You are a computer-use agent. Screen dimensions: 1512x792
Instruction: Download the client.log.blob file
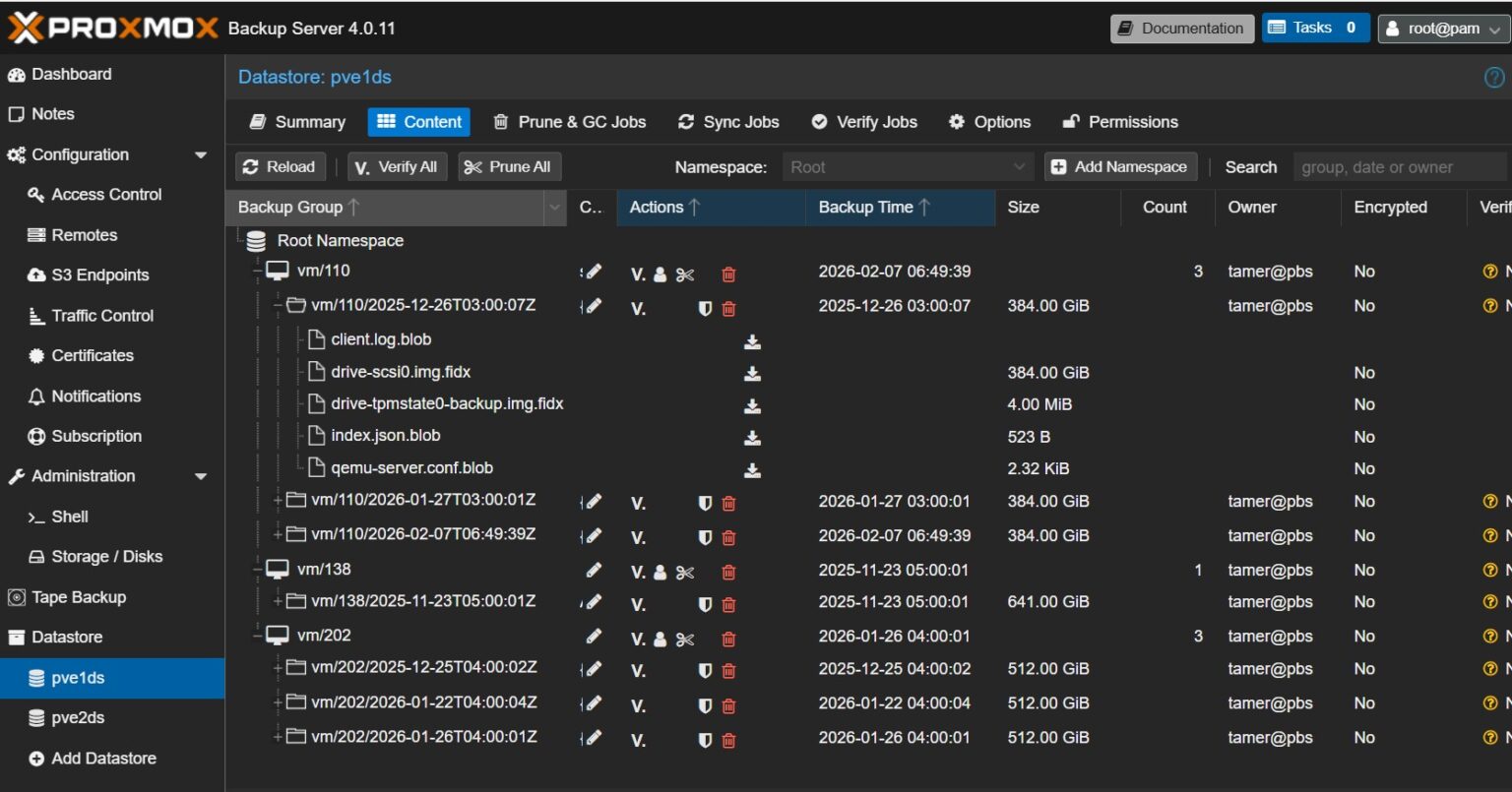pos(752,341)
